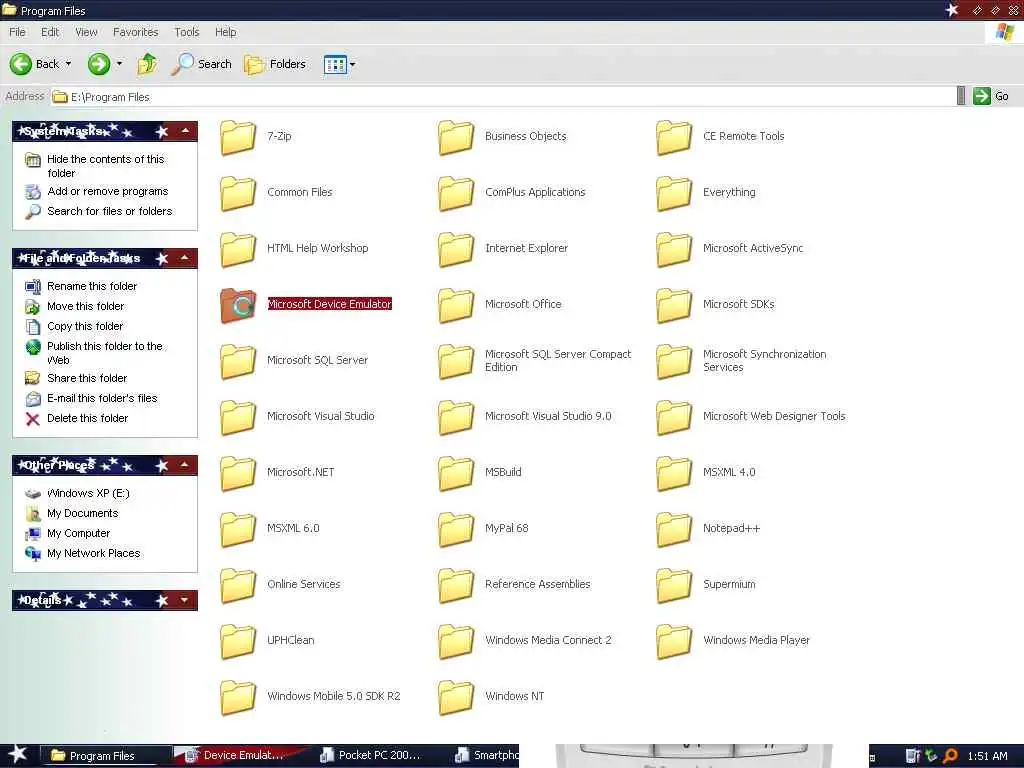The image size is (1024, 768).
Task: Open the Back history dropdown arrow
Action: [x=68, y=64]
